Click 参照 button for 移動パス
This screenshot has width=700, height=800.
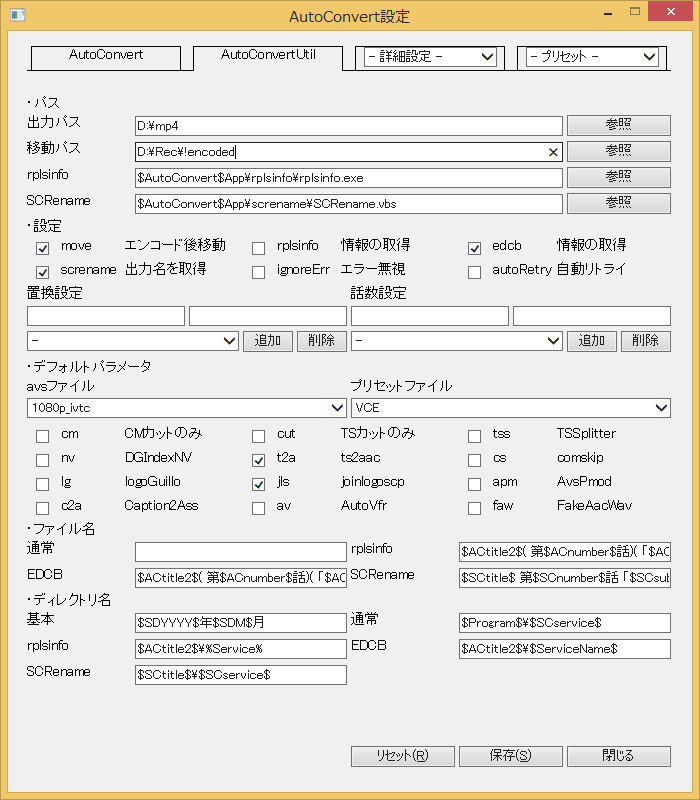[618, 152]
